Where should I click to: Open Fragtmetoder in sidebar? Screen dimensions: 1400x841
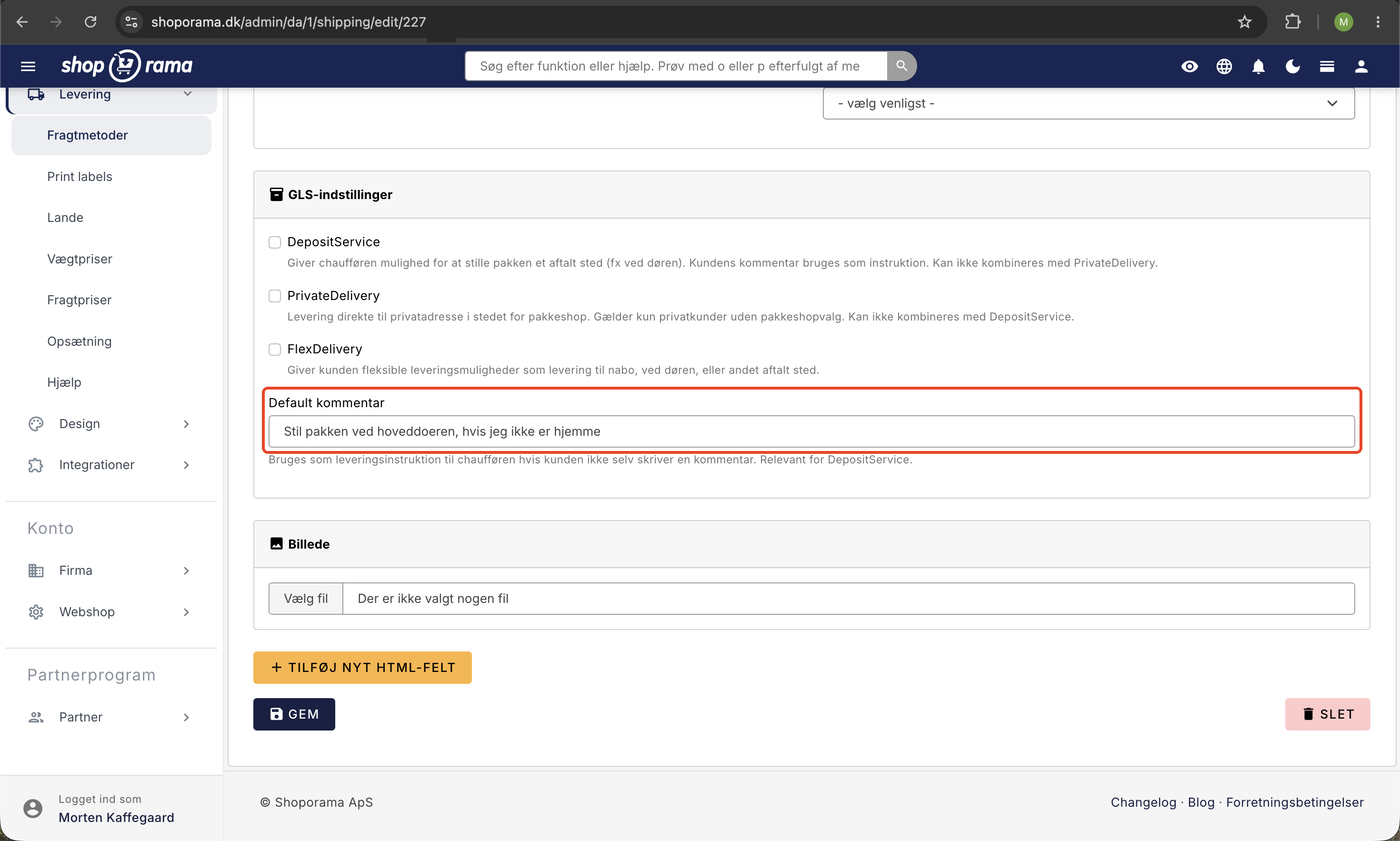111,135
